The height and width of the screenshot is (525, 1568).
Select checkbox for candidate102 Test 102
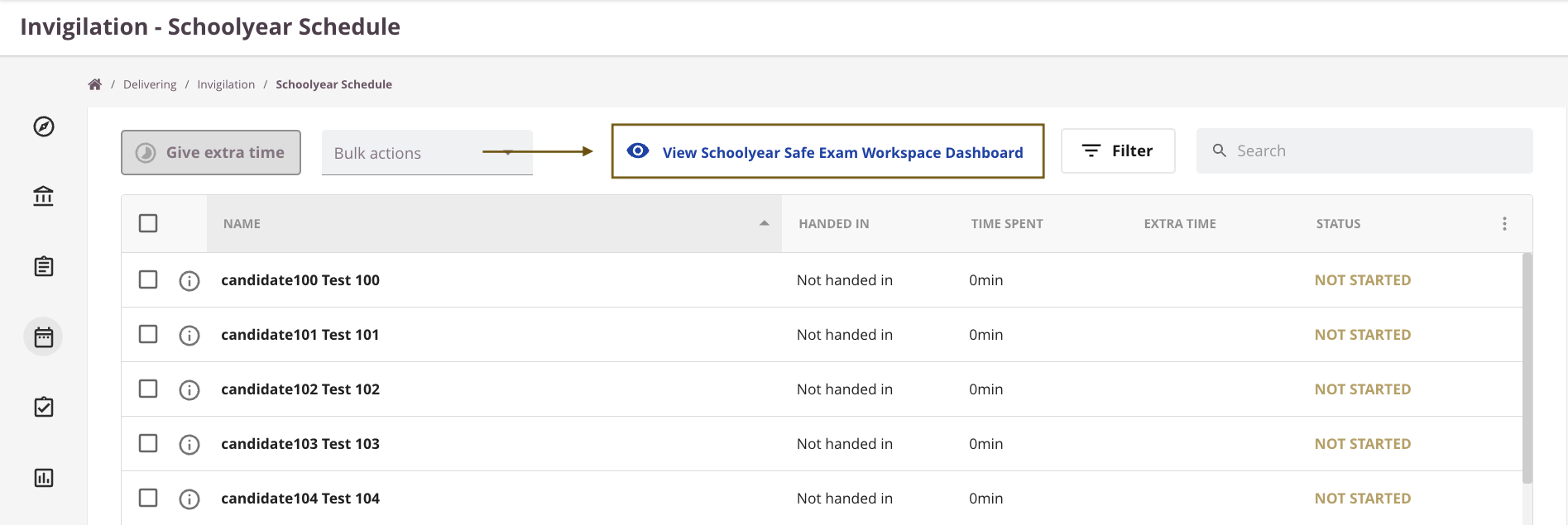[x=148, y=389]
